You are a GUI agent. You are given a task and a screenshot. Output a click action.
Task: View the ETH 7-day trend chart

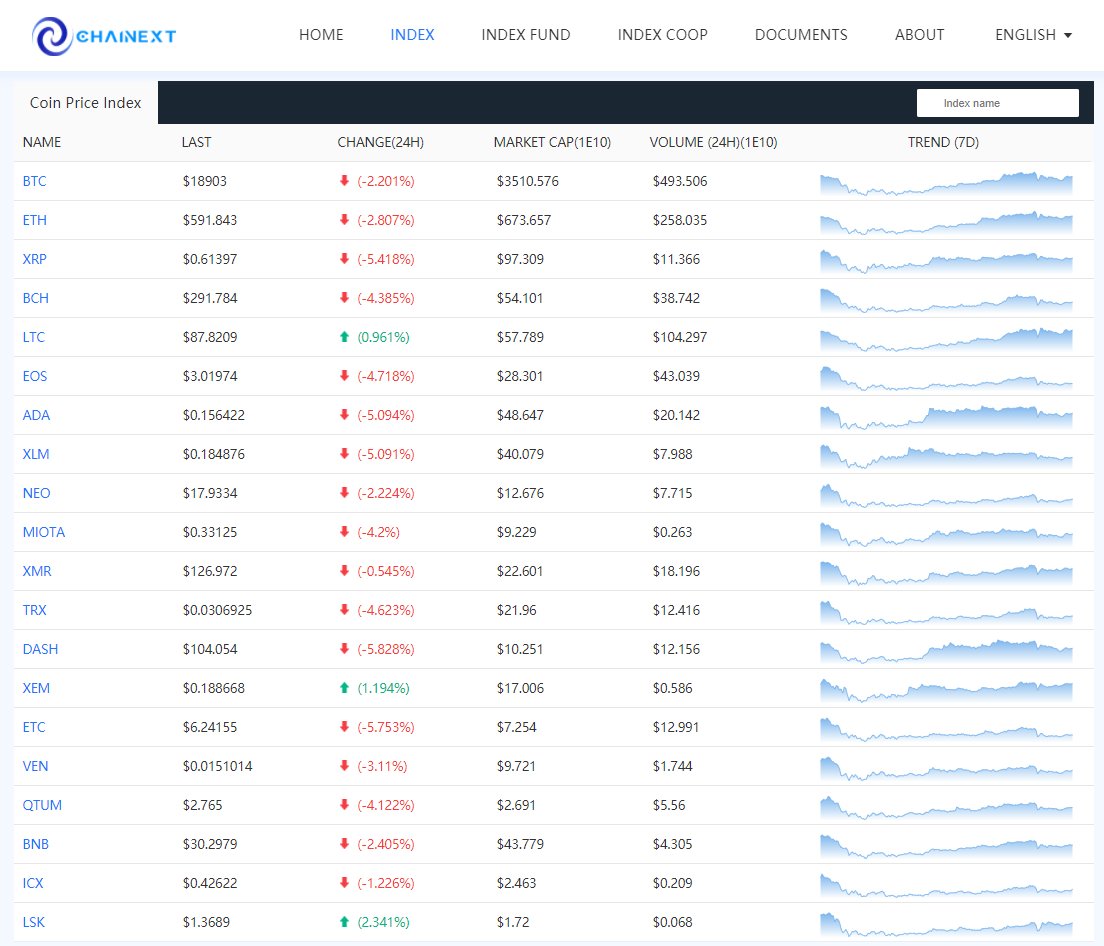(x=946, y=222)
